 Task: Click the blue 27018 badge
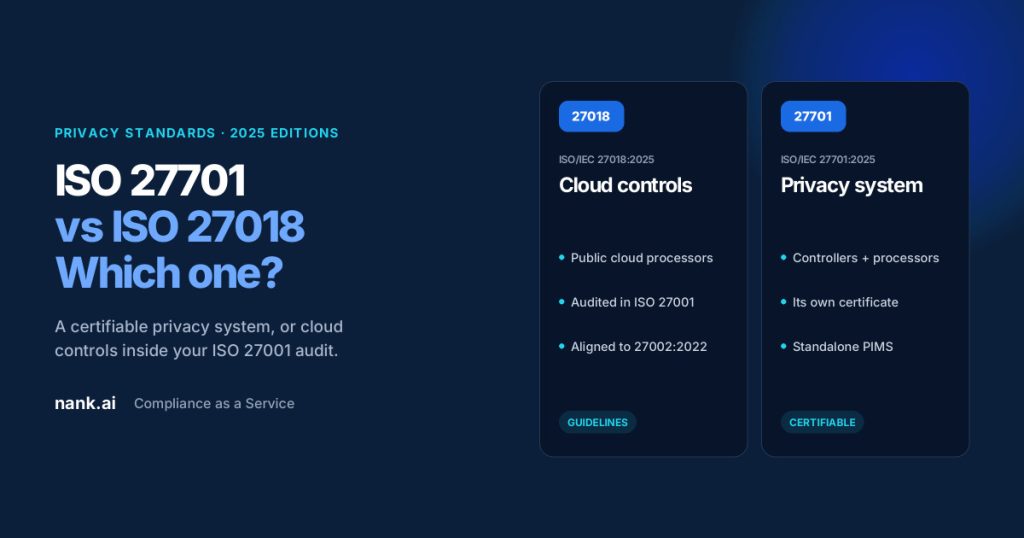[591, 116]
